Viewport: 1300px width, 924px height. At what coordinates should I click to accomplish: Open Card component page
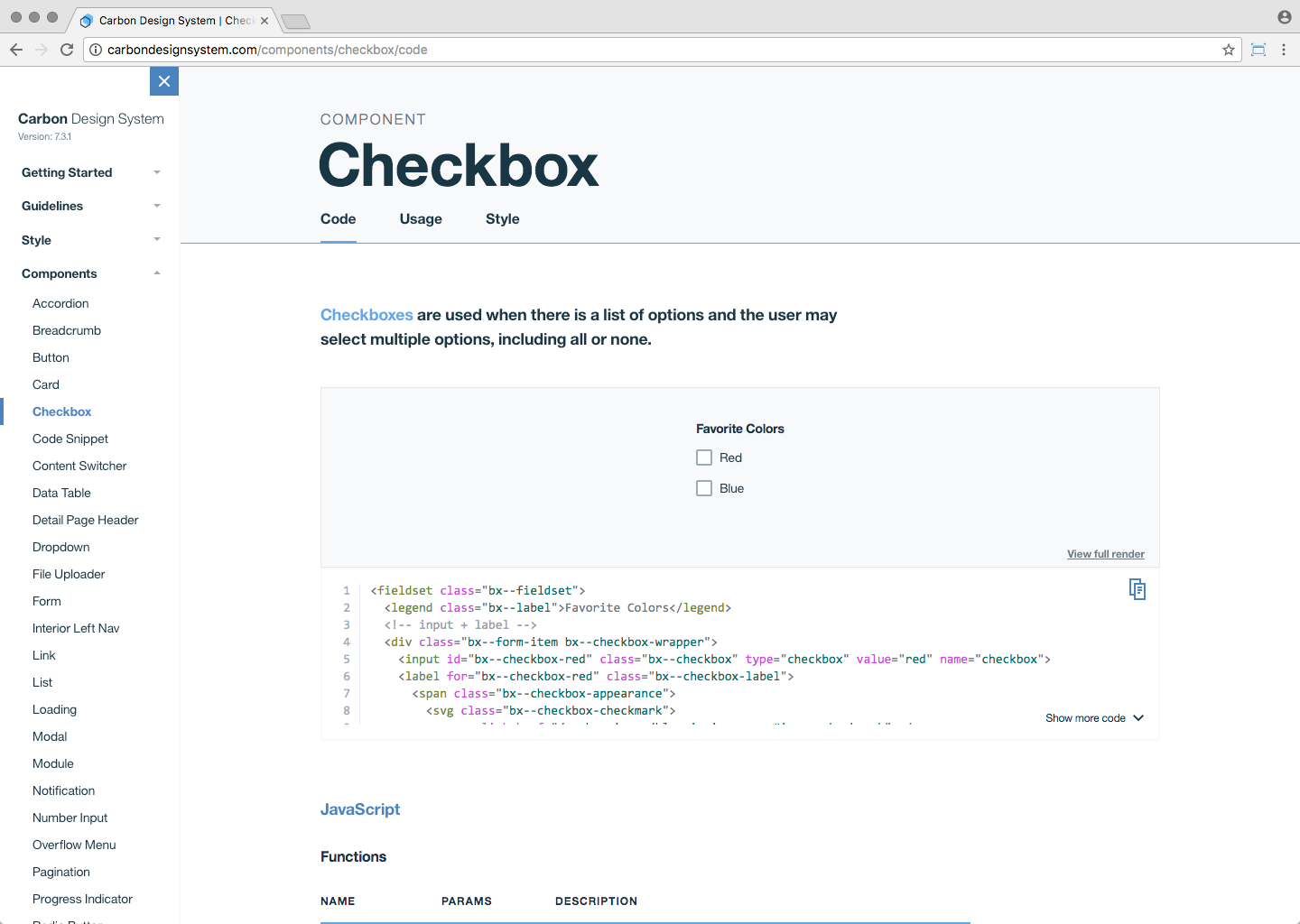(x=46, y=384)
